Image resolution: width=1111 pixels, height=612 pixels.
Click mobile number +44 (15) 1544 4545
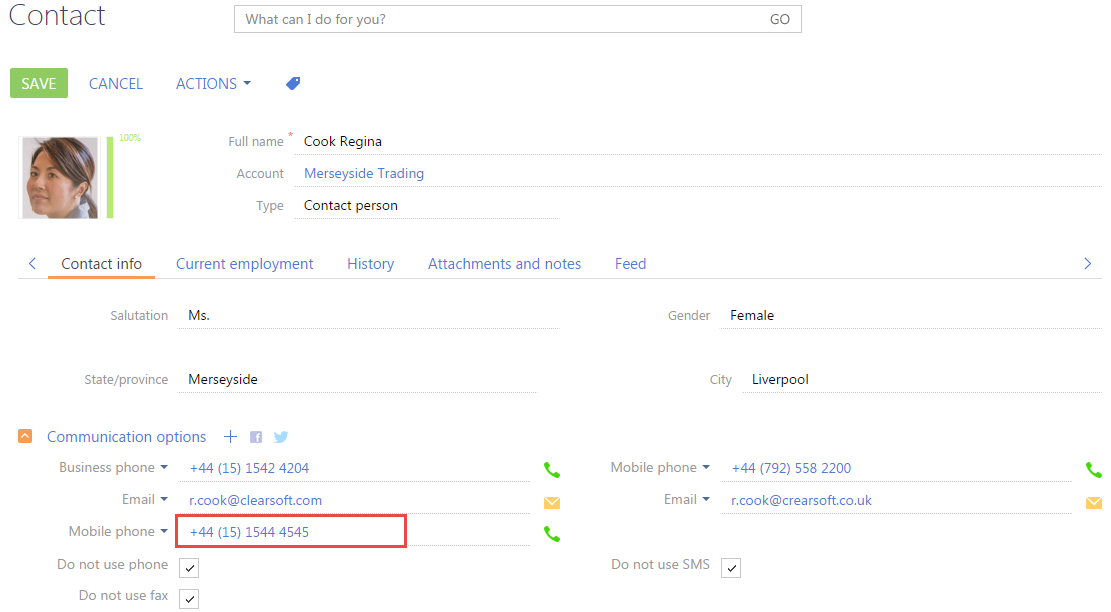(249, 532)
